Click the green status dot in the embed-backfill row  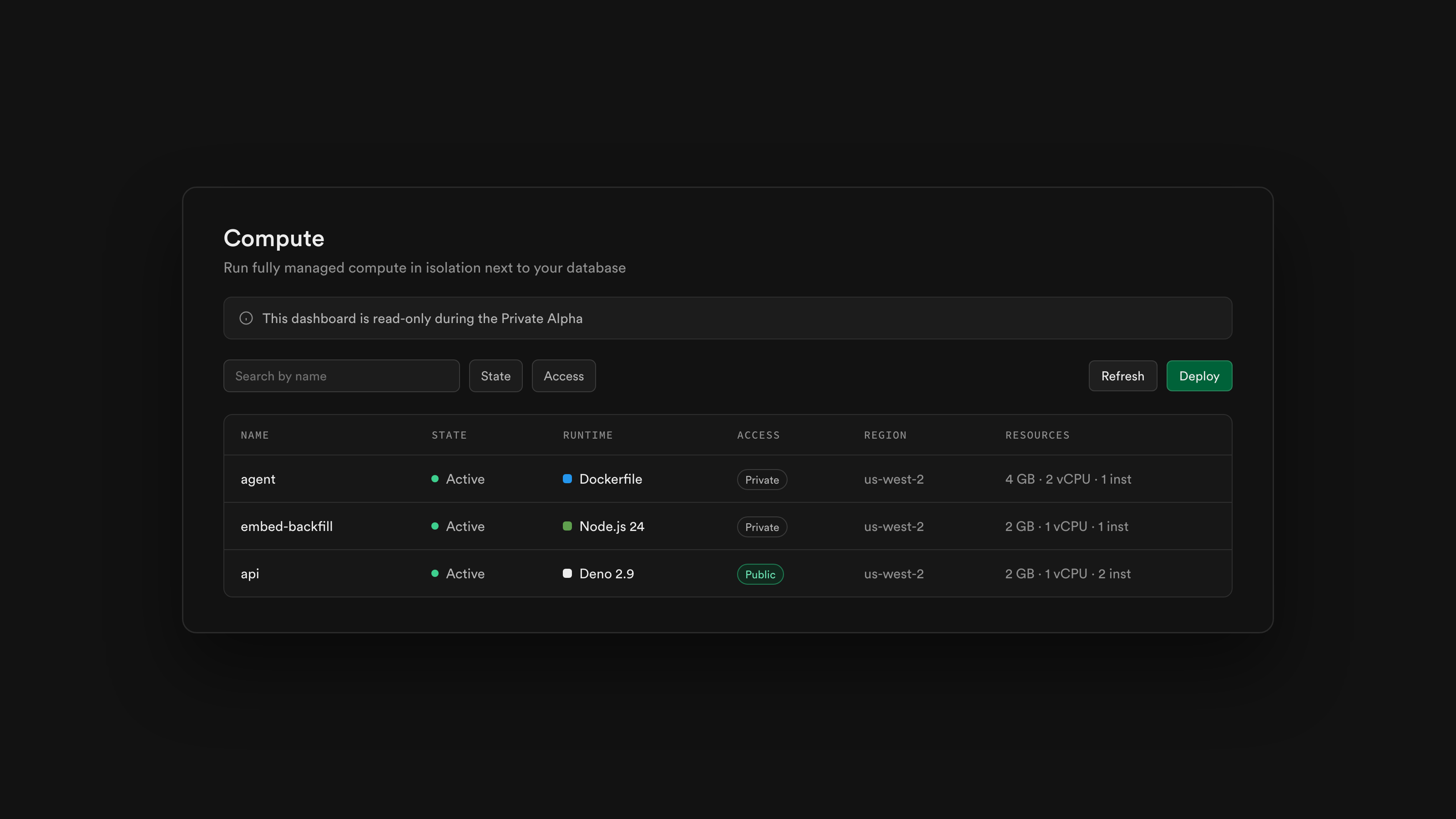435,526
